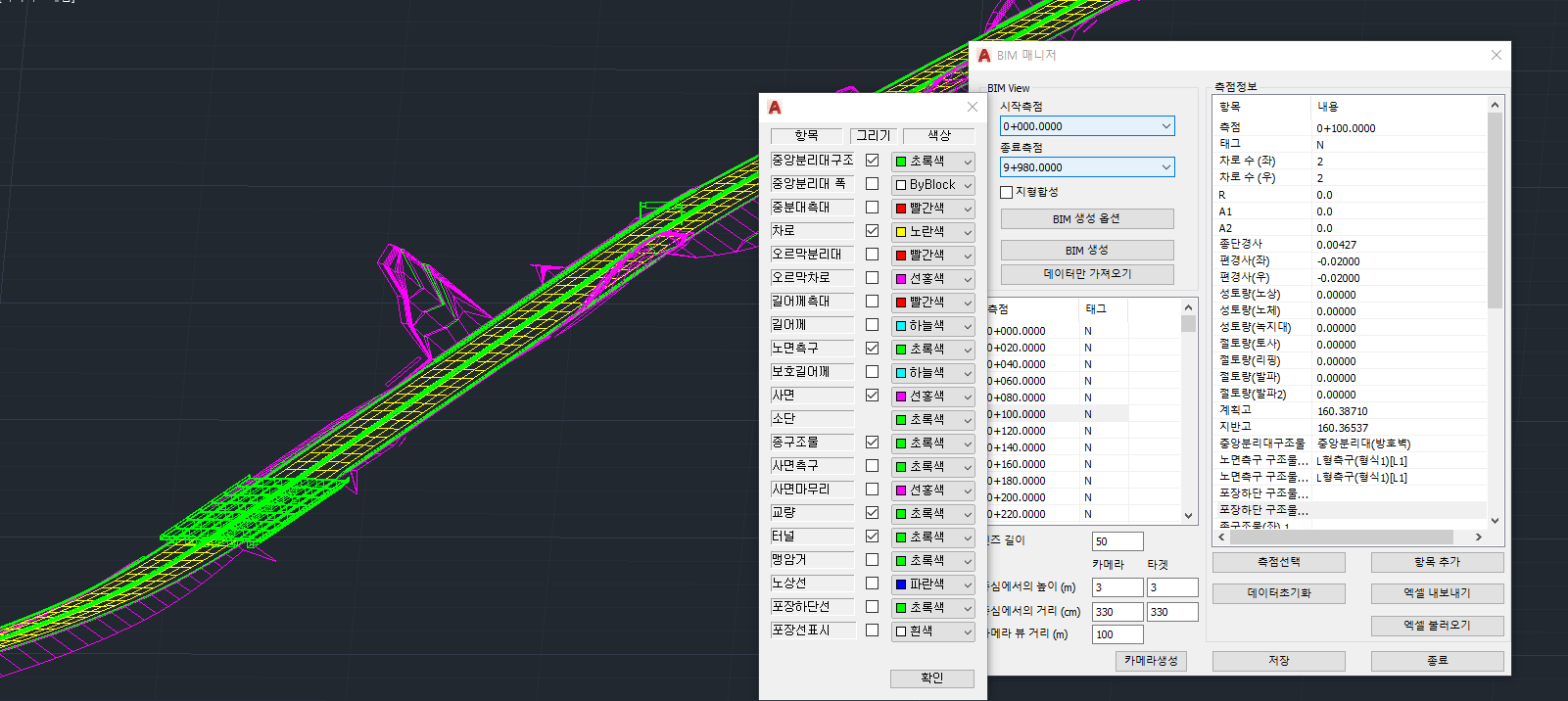1568x701 pixels.
Task: Enable the 지형합성 checkbox
Action: click(1007, 192)
